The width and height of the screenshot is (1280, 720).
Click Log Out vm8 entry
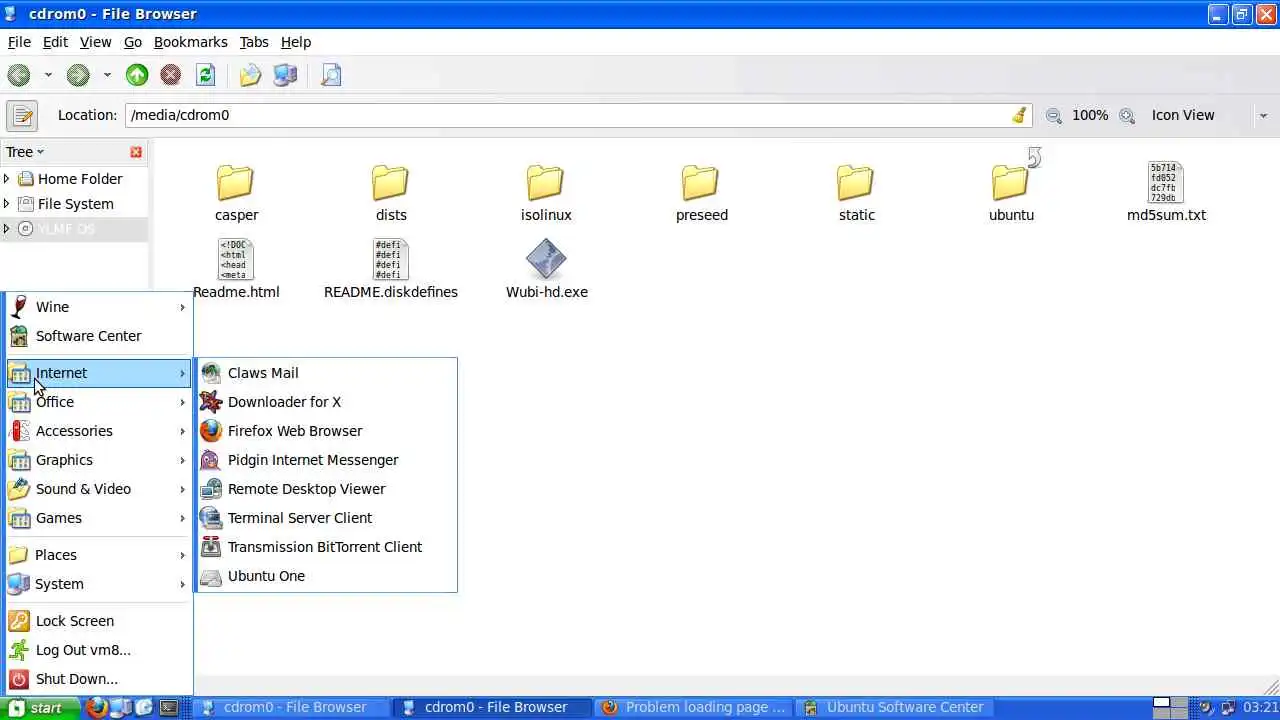tap(98, 650)
